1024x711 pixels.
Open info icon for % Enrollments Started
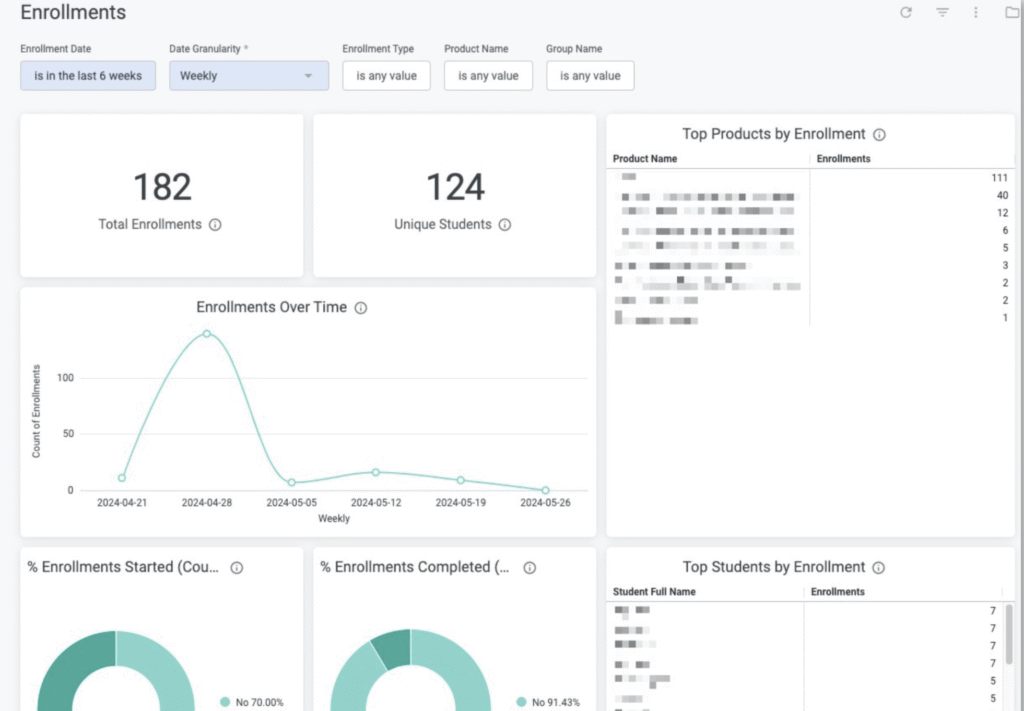[x=237, y=568]
